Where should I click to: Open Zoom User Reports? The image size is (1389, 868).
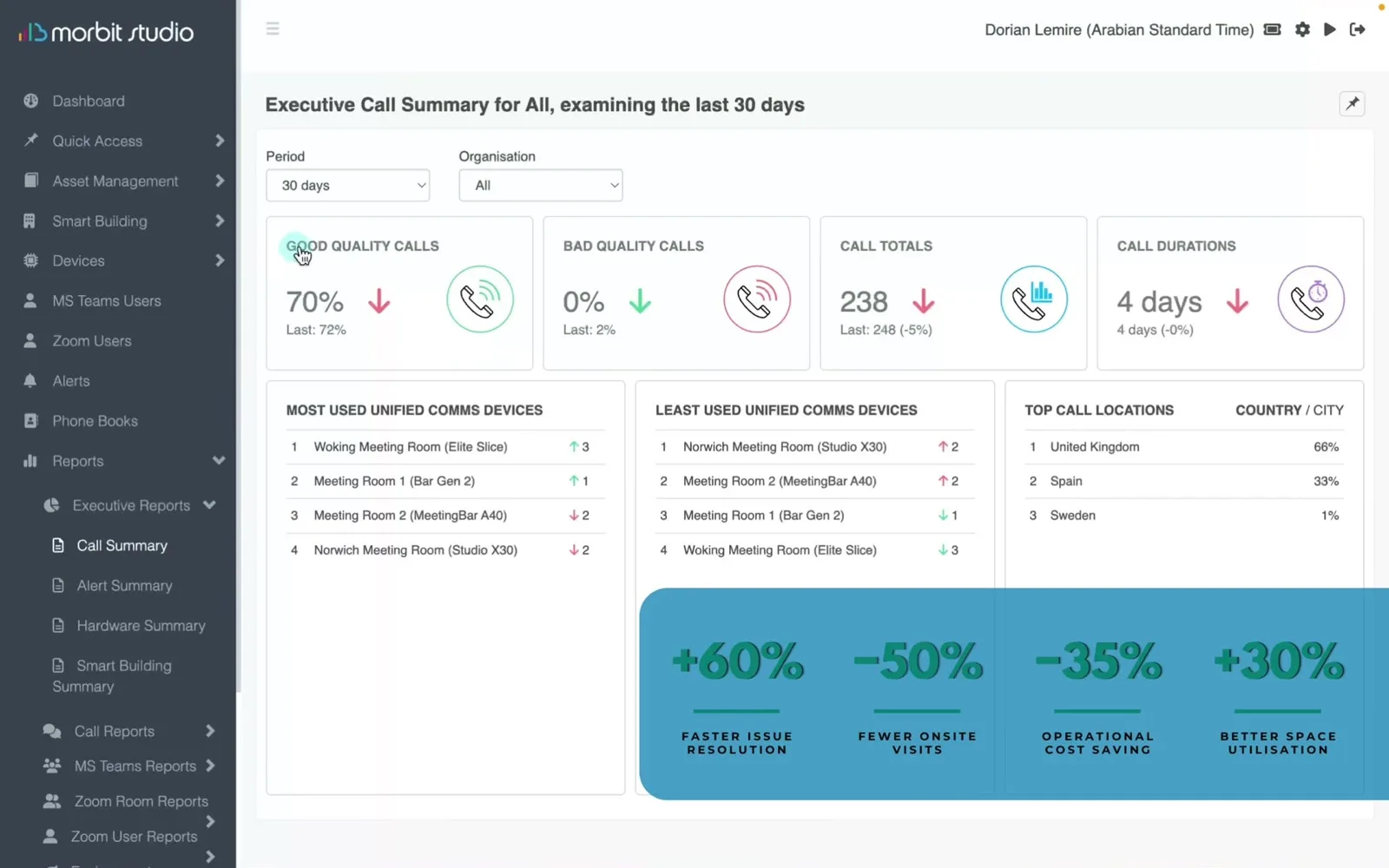134,837
